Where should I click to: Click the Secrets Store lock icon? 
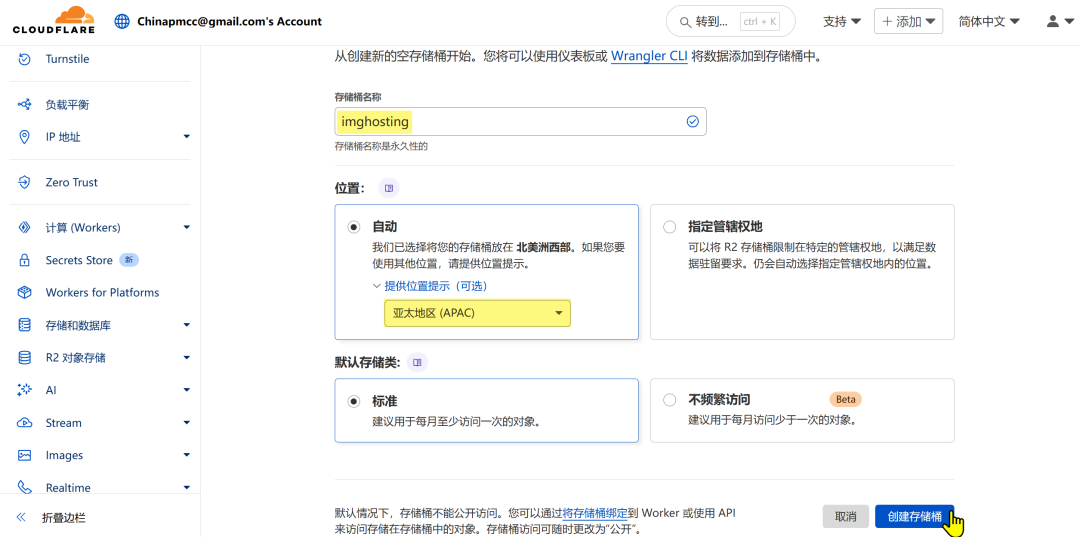25,260
